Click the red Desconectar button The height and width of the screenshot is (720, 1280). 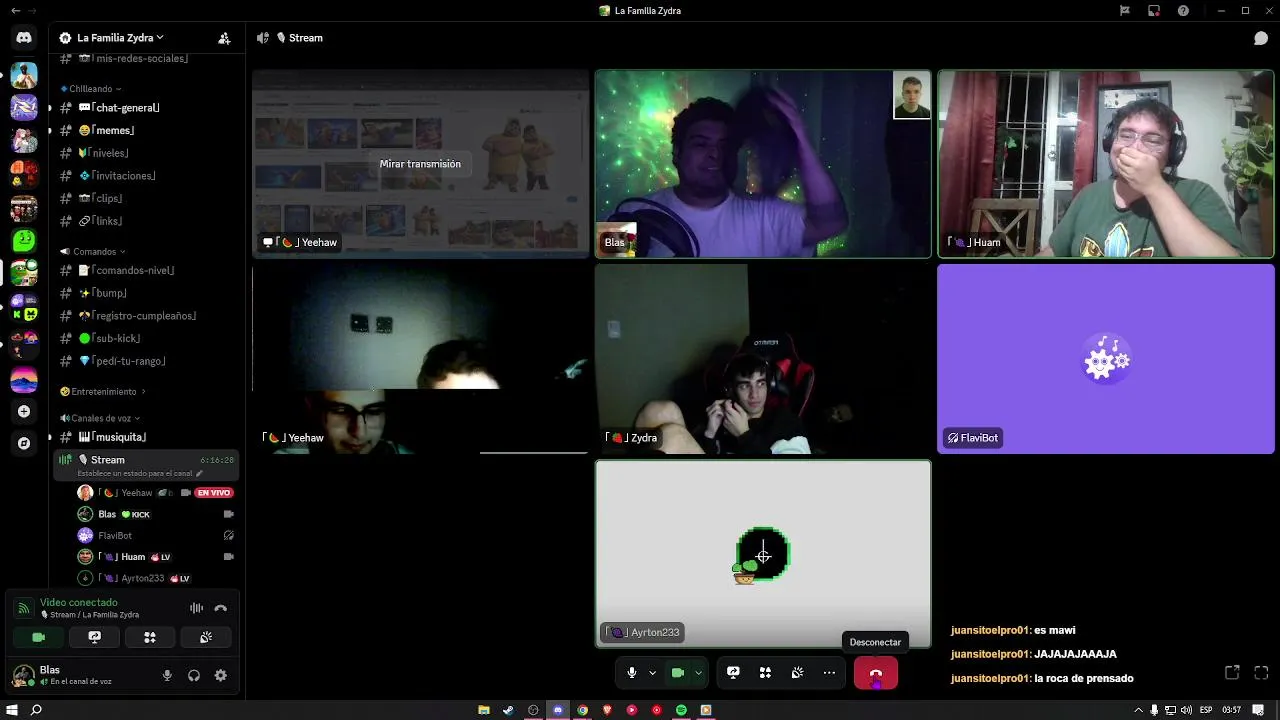coord(876,673)
